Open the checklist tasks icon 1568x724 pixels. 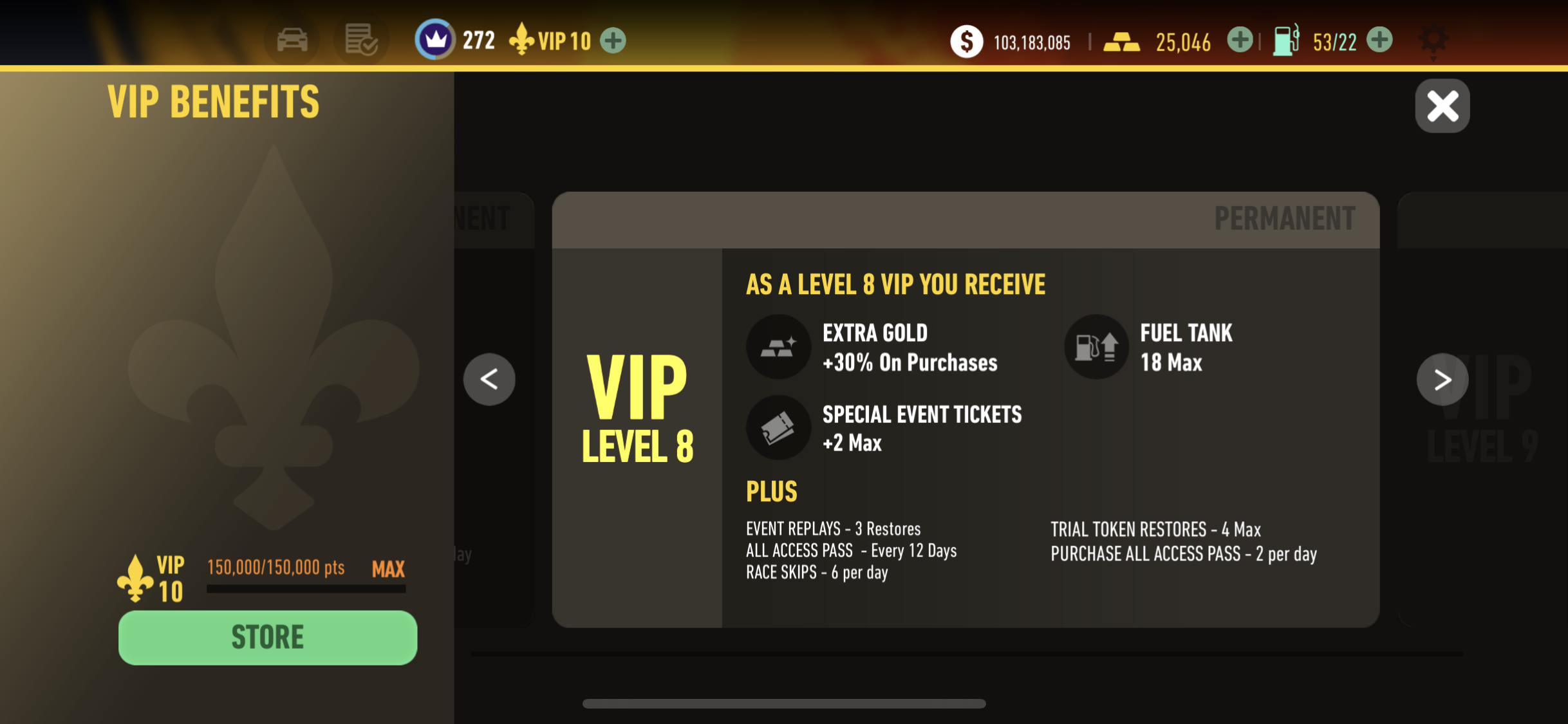[361, 41]
